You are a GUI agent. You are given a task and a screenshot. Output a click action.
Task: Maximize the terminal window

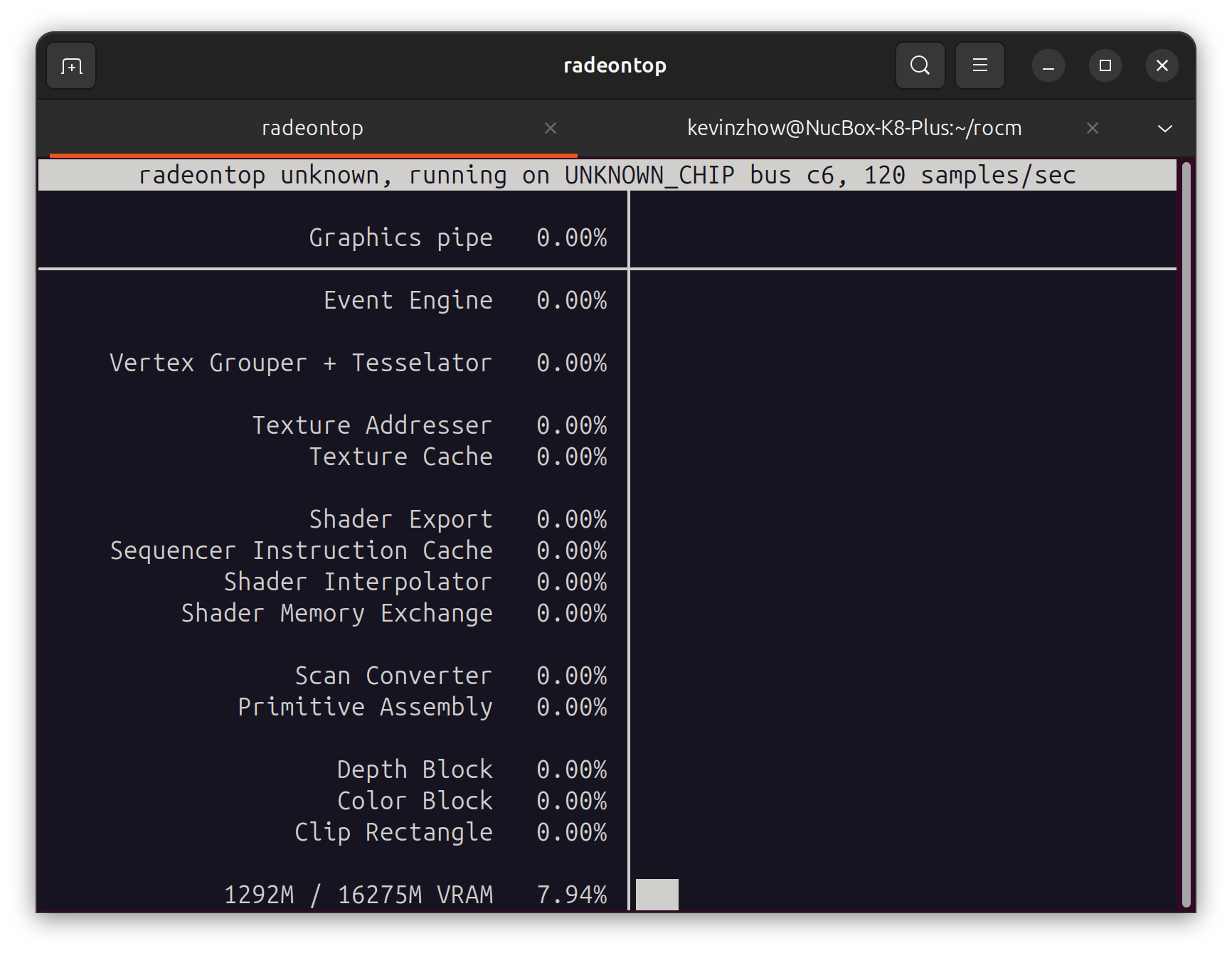(x=1105, y=66)
